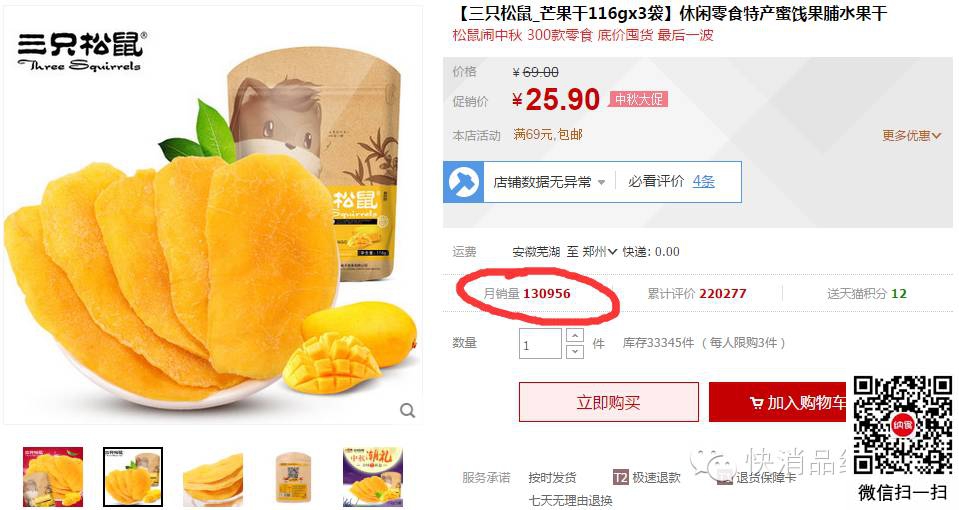This screenshot has width=959, height=510.
Task: Decrease quantity with the down arrow
Action: pyautogui.click(x=574, y=352)
